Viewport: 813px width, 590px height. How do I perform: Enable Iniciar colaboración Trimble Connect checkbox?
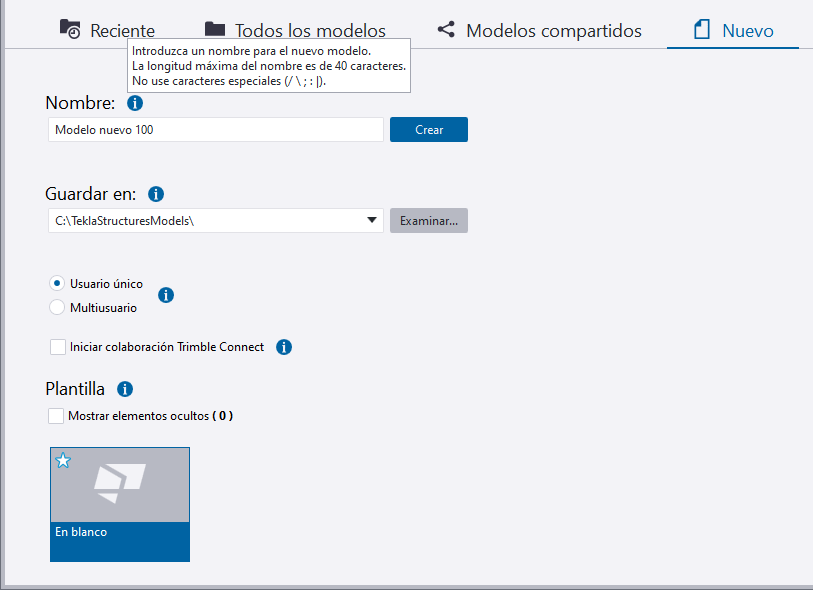[x=58, y=347]
